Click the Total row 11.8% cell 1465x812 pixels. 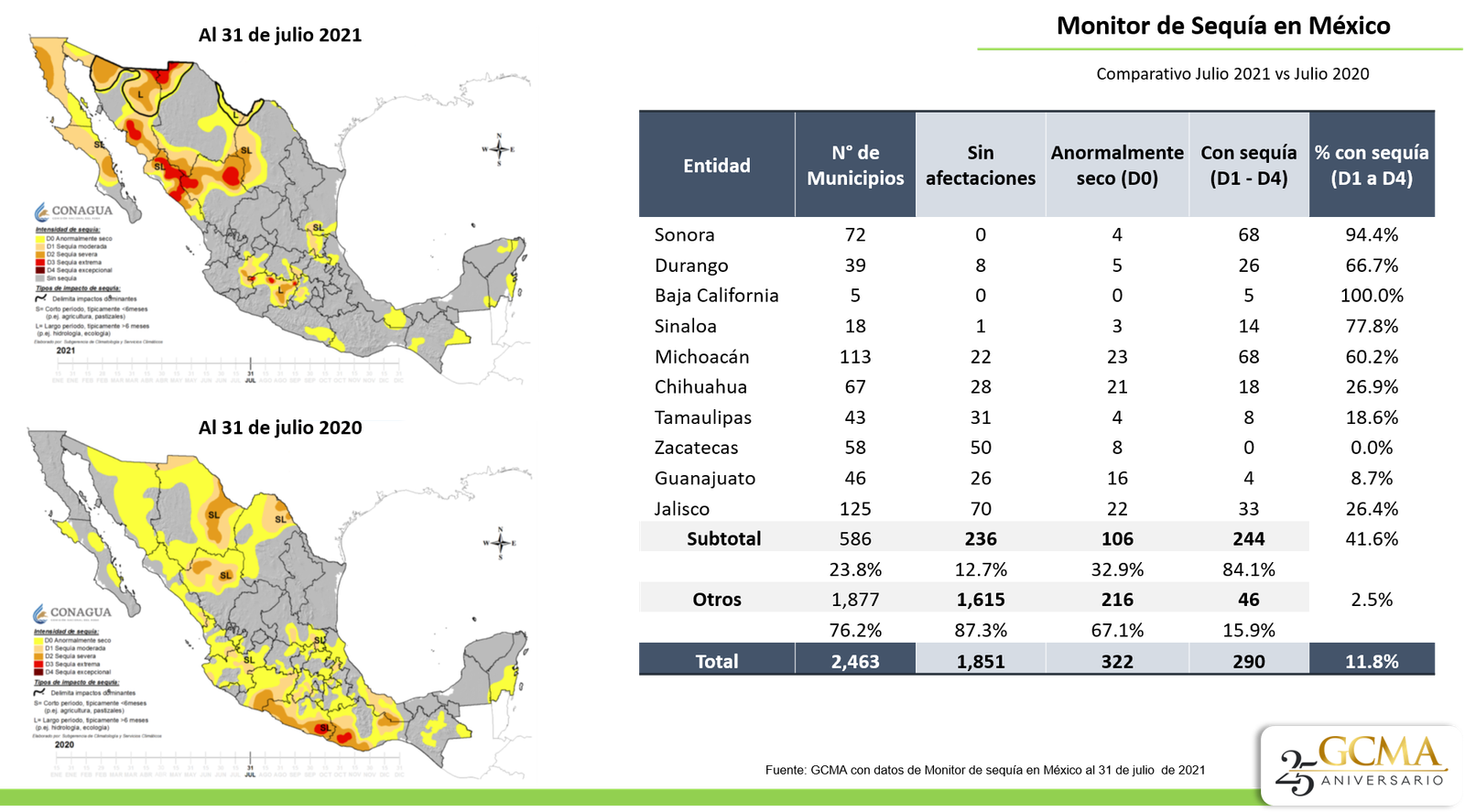1372,661
